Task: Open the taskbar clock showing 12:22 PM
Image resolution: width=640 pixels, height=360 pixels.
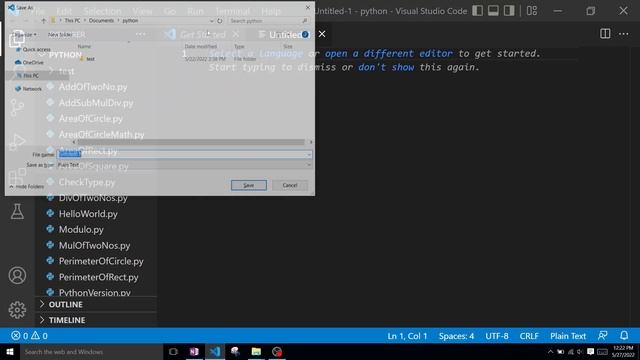Action: click(622, 351)
